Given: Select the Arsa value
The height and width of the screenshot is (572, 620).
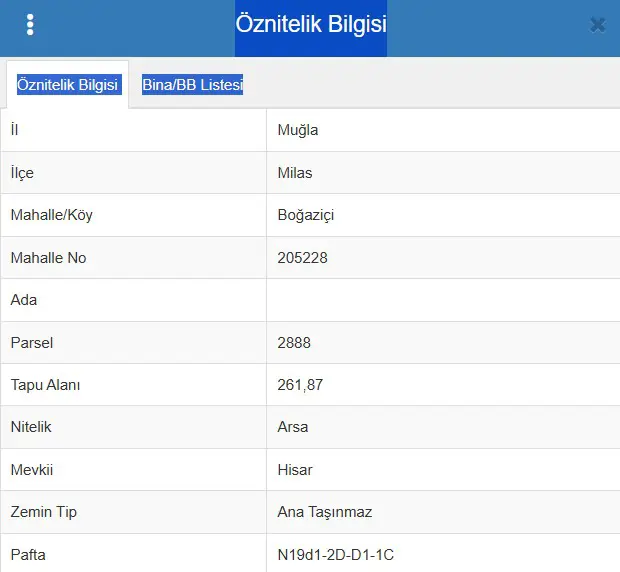Looking at the screenshot, I should (x=293, y=427).
